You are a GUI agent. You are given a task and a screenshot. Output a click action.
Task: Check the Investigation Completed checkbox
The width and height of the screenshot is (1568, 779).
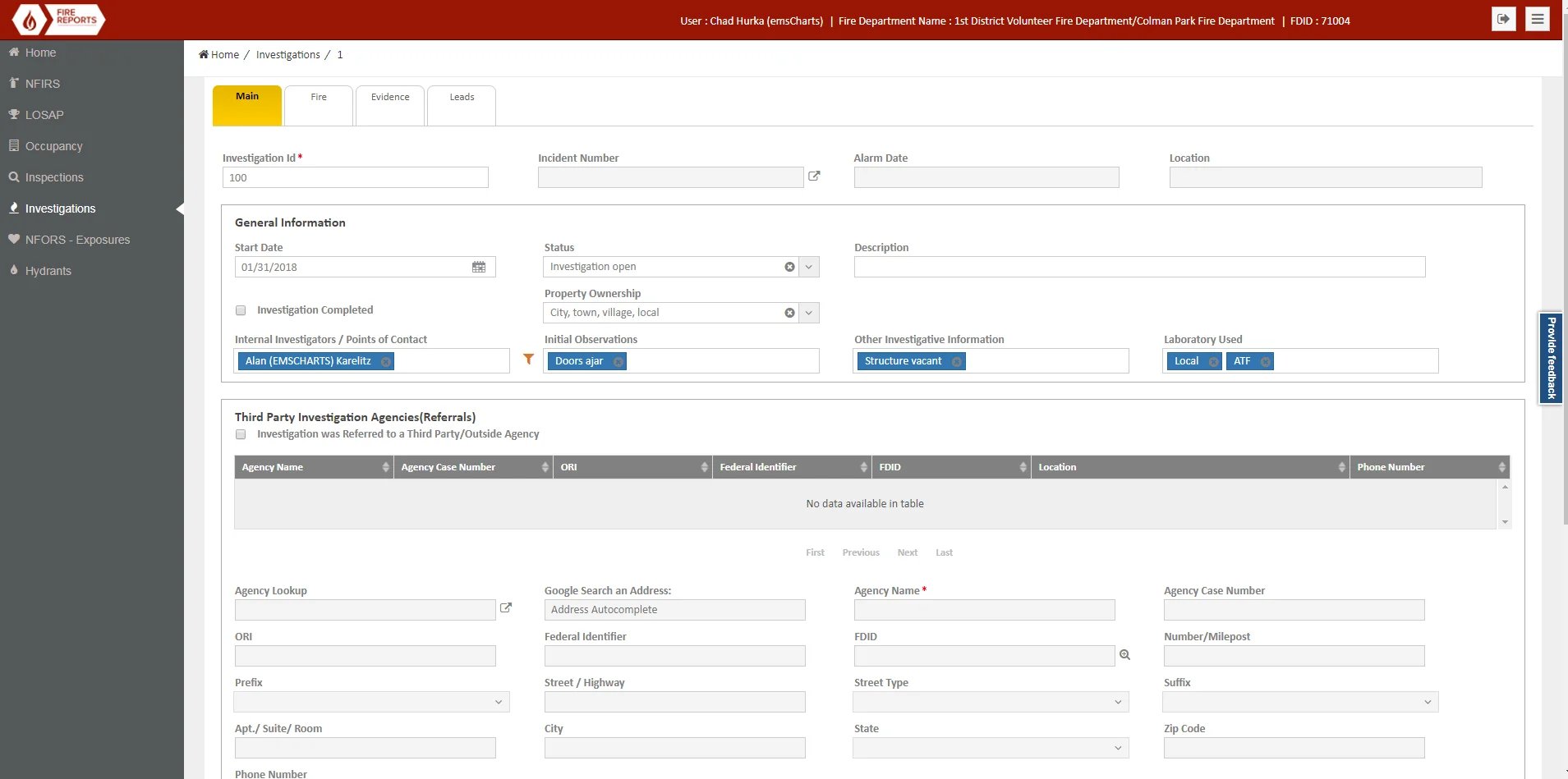pyautogui.click(x=241, y=310)
